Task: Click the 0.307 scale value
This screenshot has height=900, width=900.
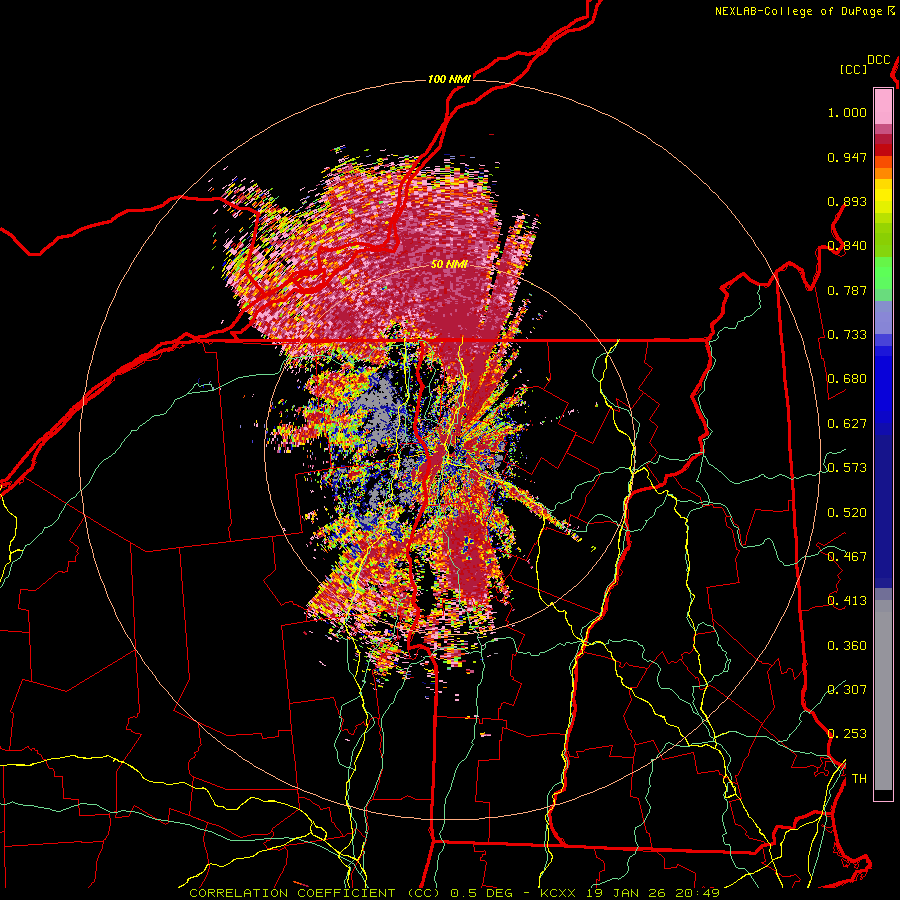Action: coord(847,690)
